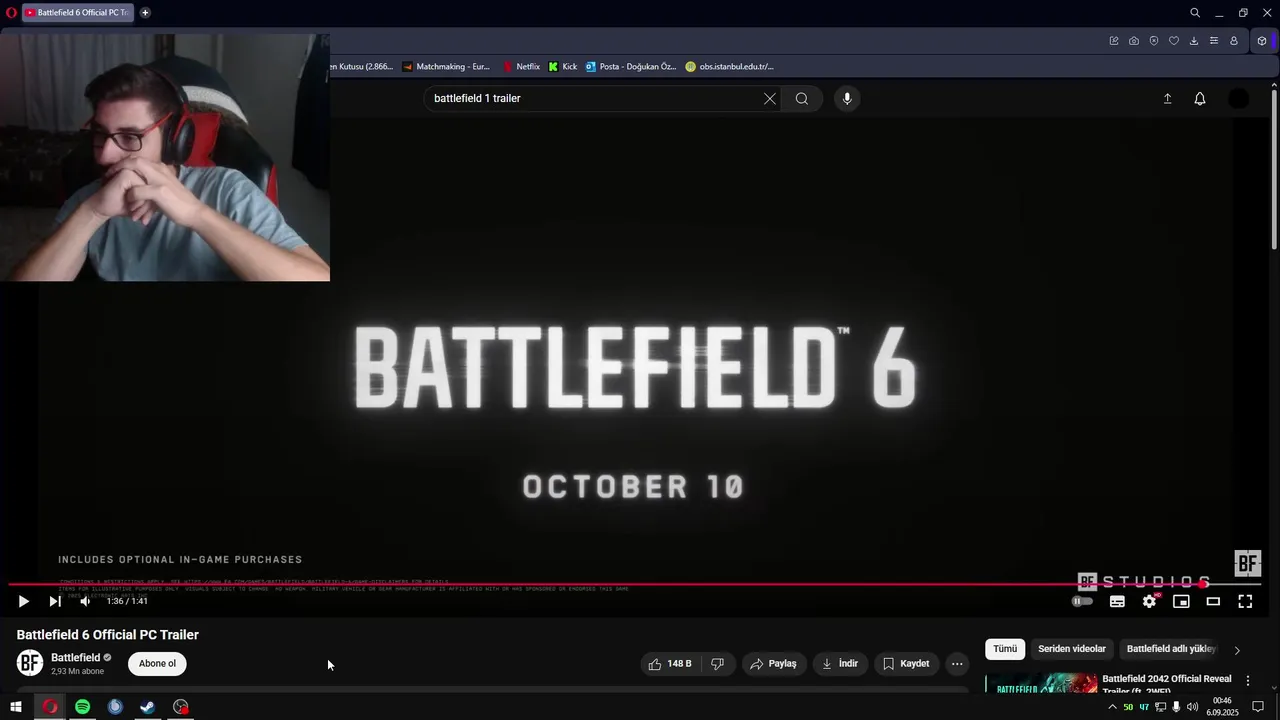The height and width of the screenshot is (720, 1280).
Task: Open the YouTube account avatar menu
Action: coord(1238,98)
